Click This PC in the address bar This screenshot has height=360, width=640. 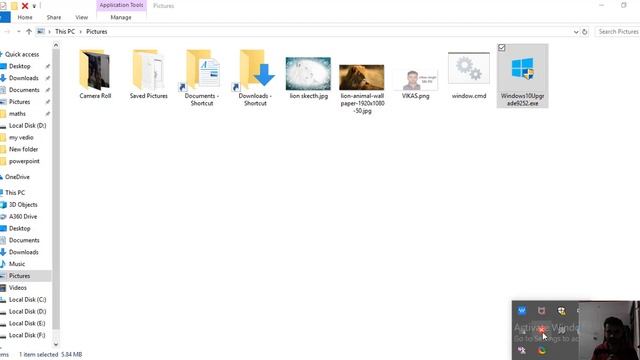65,31
